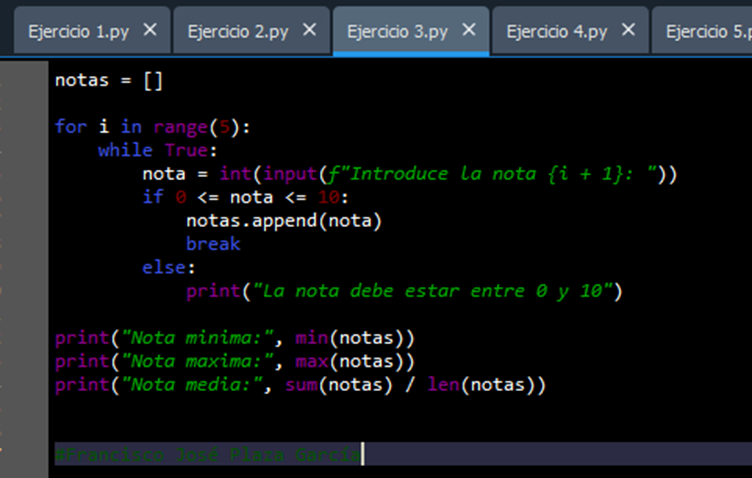Select the Ejercicio 4.py tab
Viewport: 752px width, 478px height.
point(556,31)
